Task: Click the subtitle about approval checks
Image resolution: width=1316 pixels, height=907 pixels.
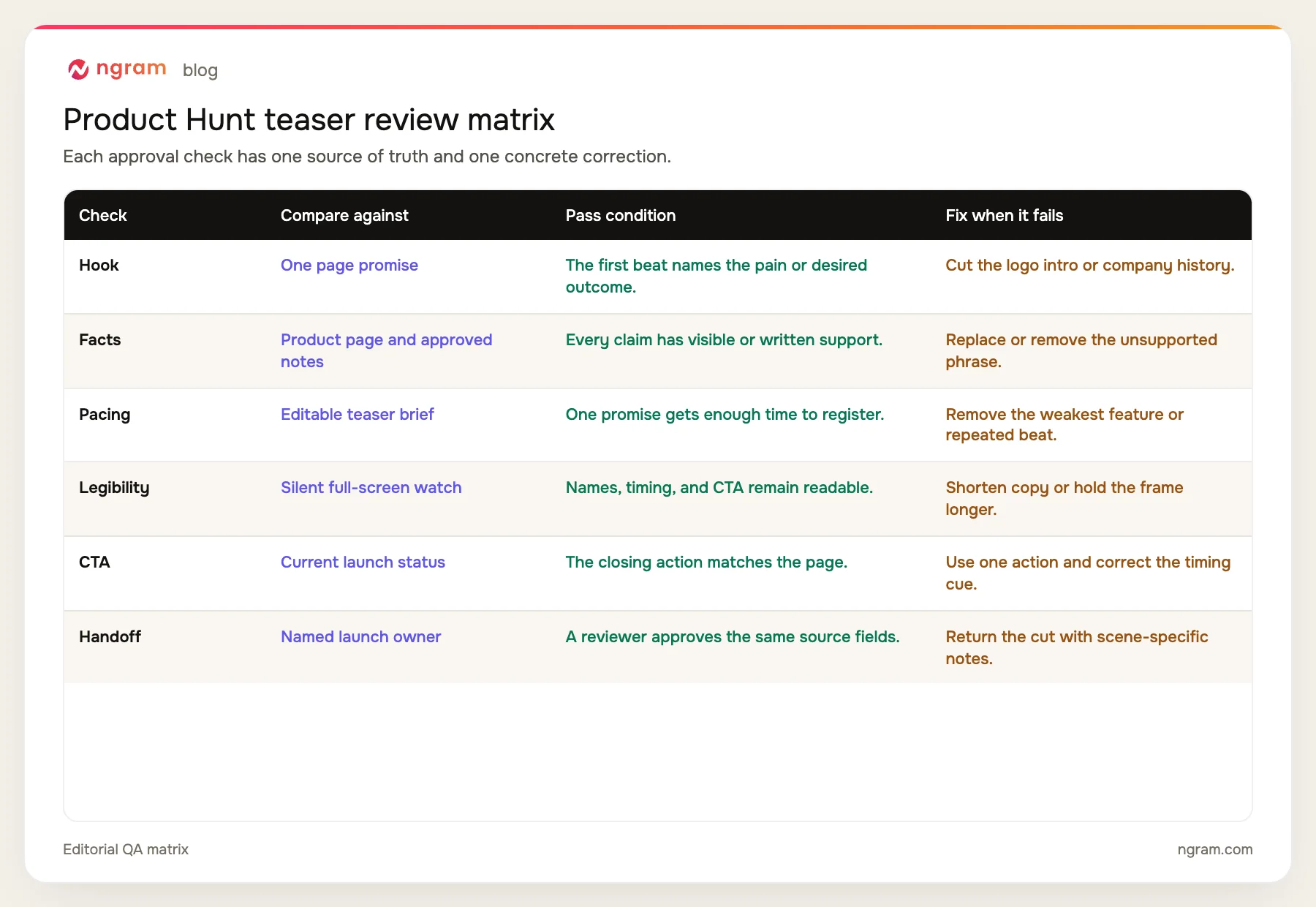Action: [x=367, y=157]
